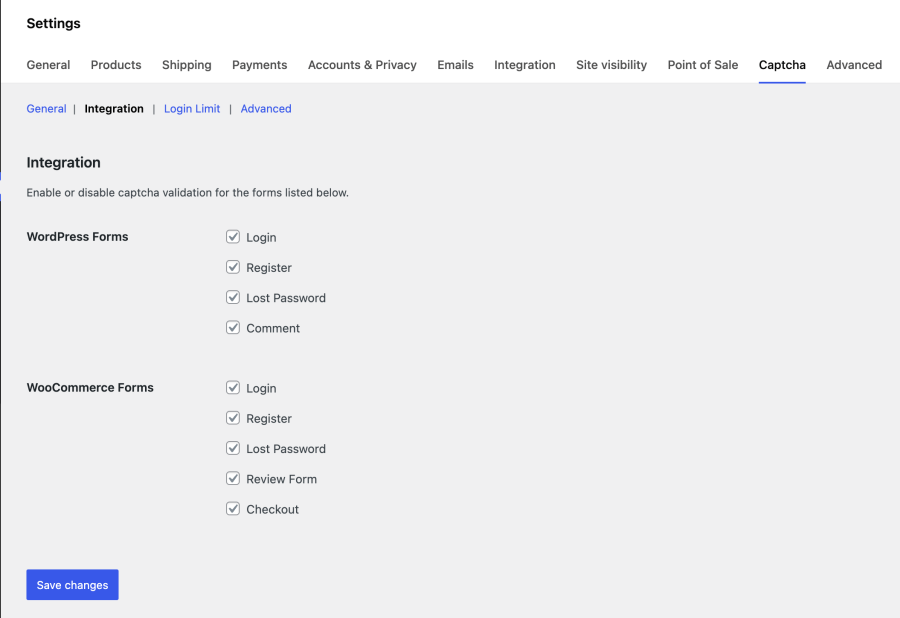
Task: Open the Site visibility tab
Action: [x=611, y=65]
